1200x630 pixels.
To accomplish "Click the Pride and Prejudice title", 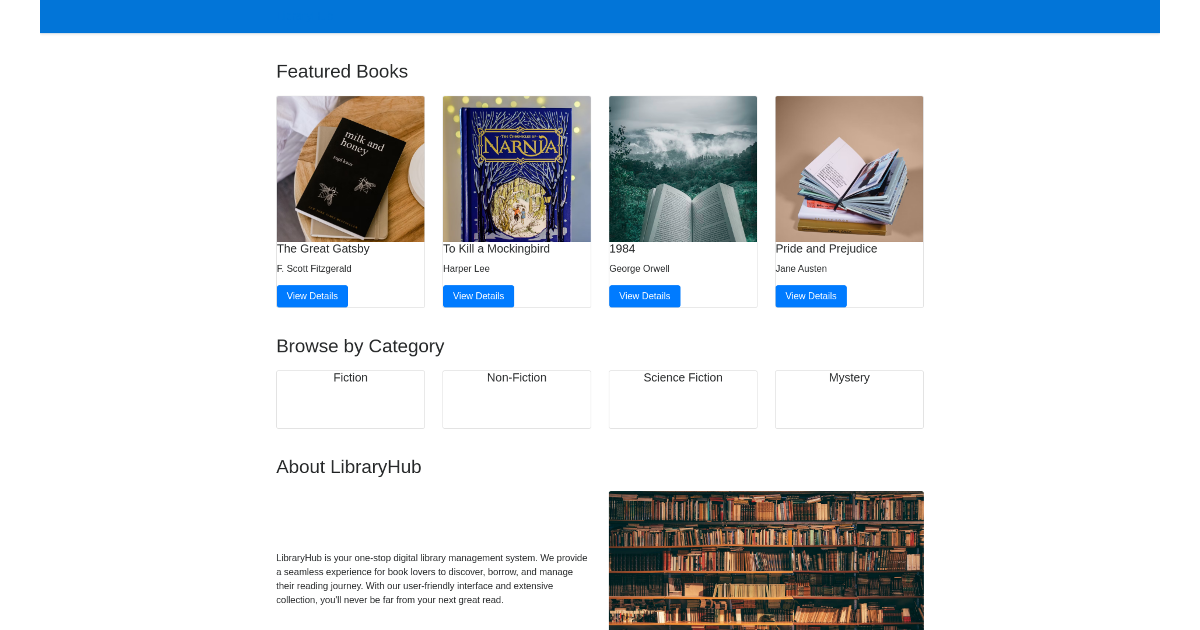I will pyautogui.click(x=826, y=249).
